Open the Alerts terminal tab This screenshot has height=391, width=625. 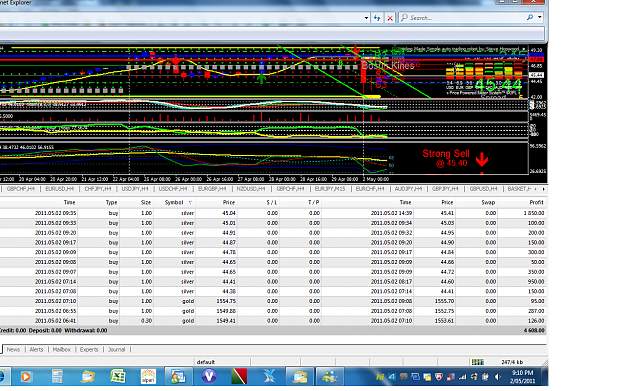coord(36,350)
